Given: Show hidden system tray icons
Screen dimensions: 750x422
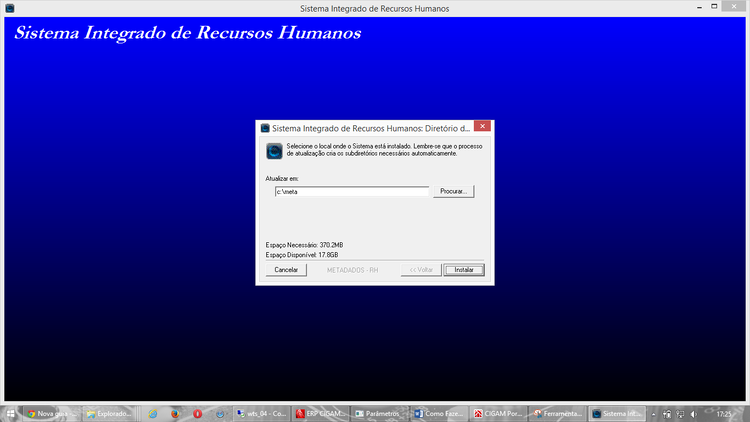Looking at the screenshot, I should (x=653, y=414).
